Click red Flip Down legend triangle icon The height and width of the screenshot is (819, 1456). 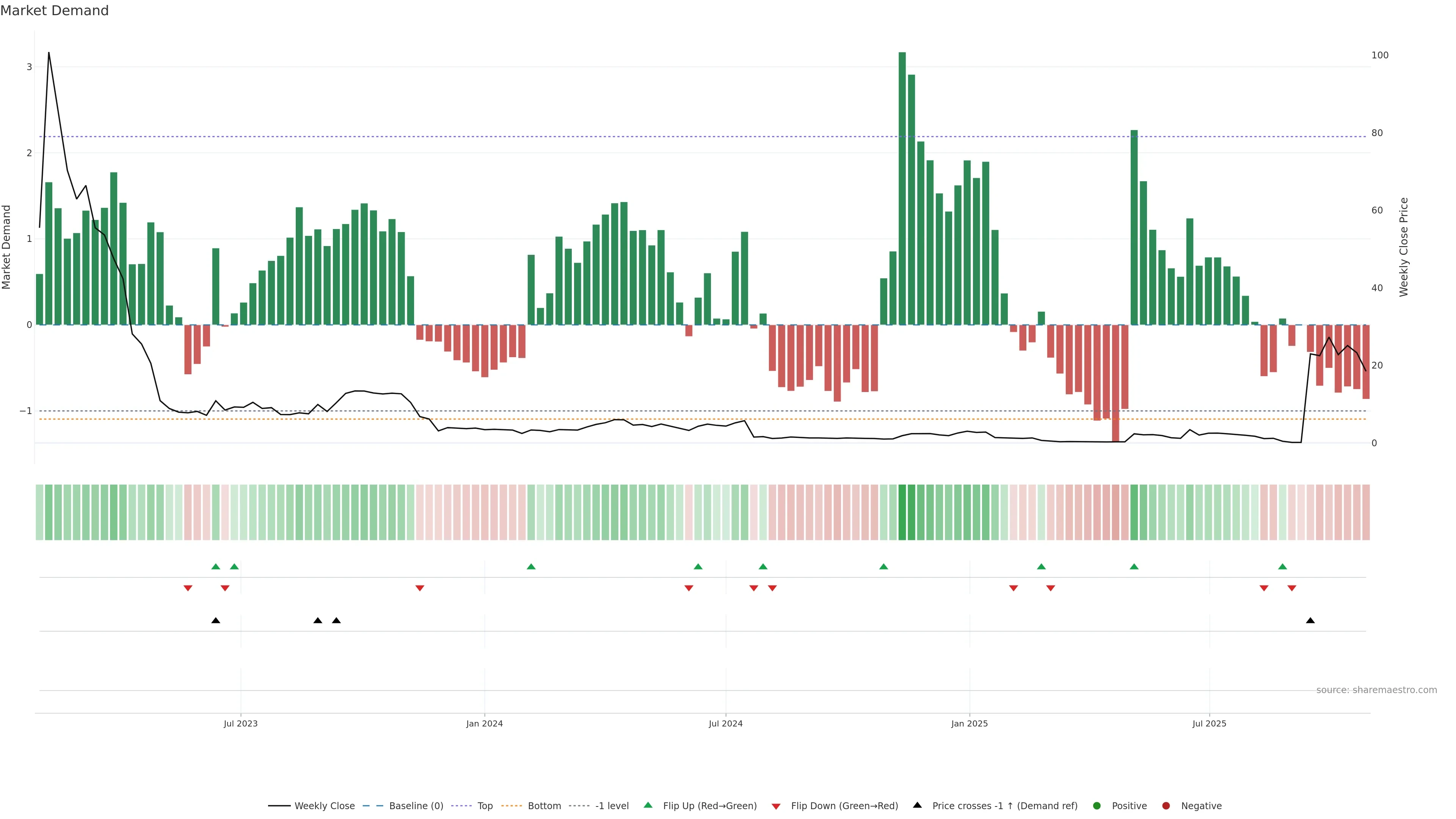[776, 806]
